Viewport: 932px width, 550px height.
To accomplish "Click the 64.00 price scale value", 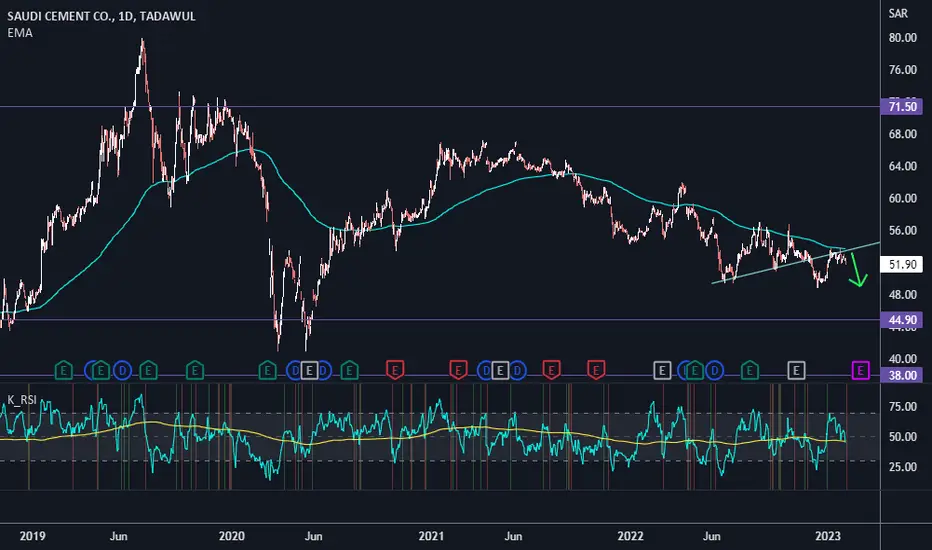I will (902, 166).
